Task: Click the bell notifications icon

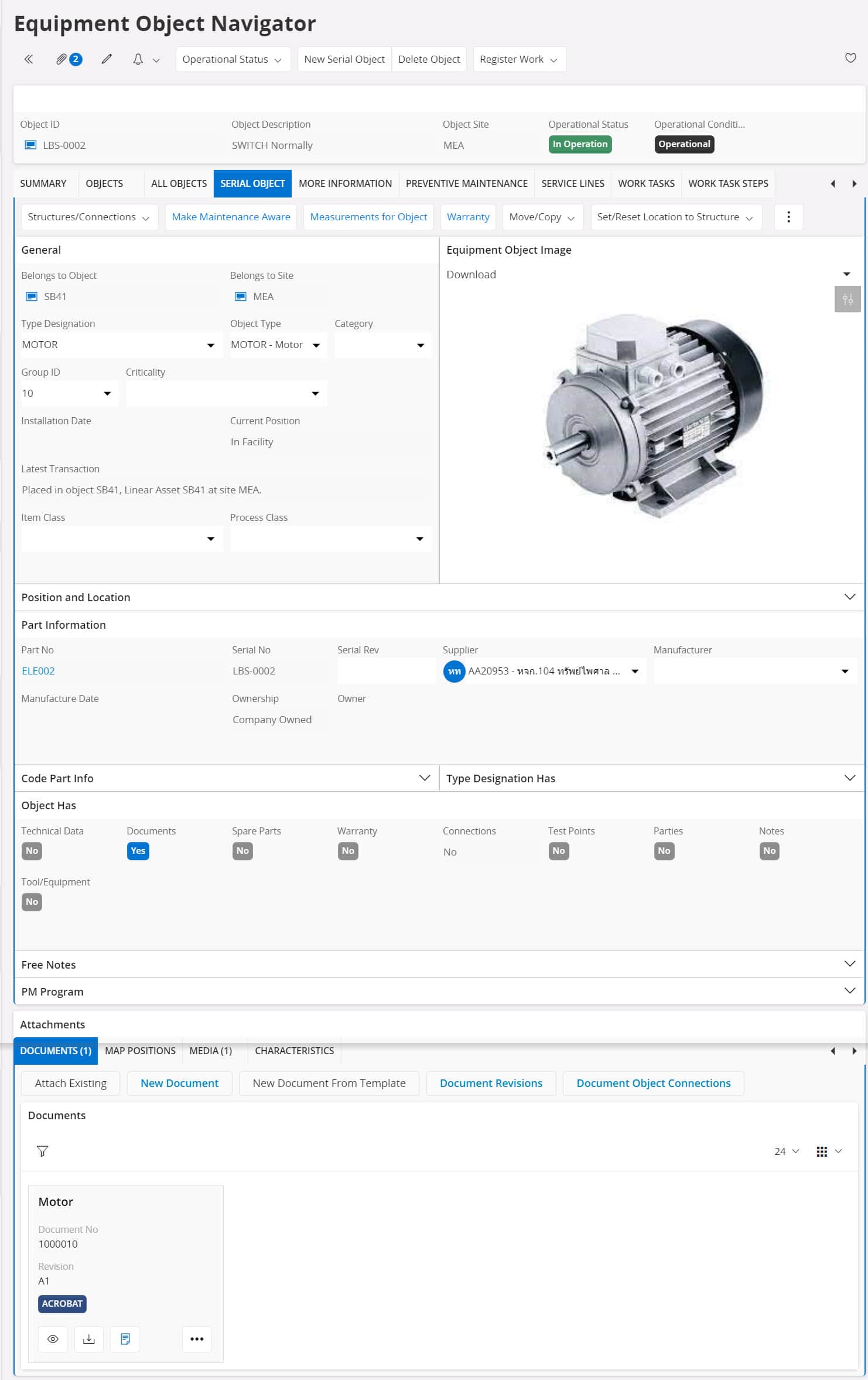Action: 138,59
